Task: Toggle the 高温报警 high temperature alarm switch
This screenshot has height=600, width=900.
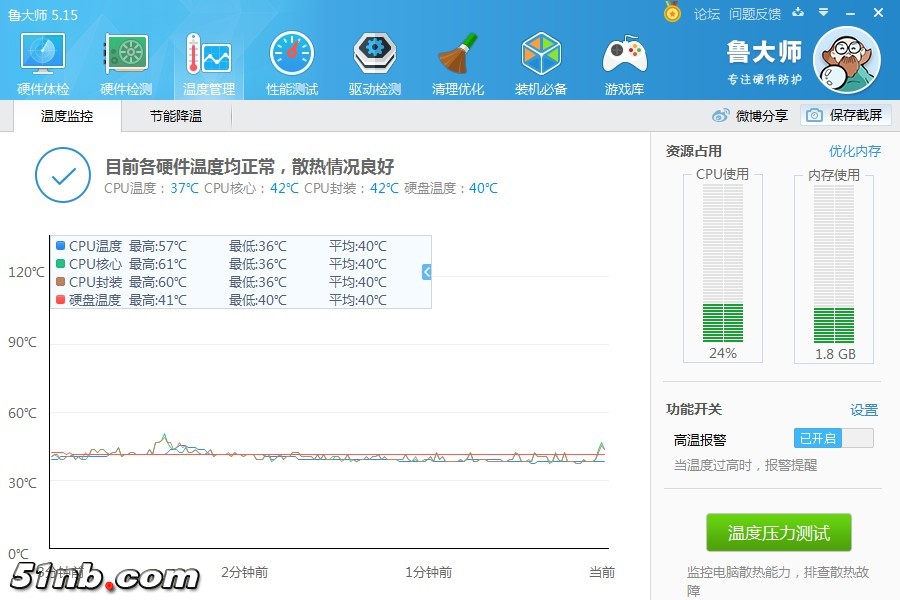Action: pyautogui.click(x=833, y=438)
